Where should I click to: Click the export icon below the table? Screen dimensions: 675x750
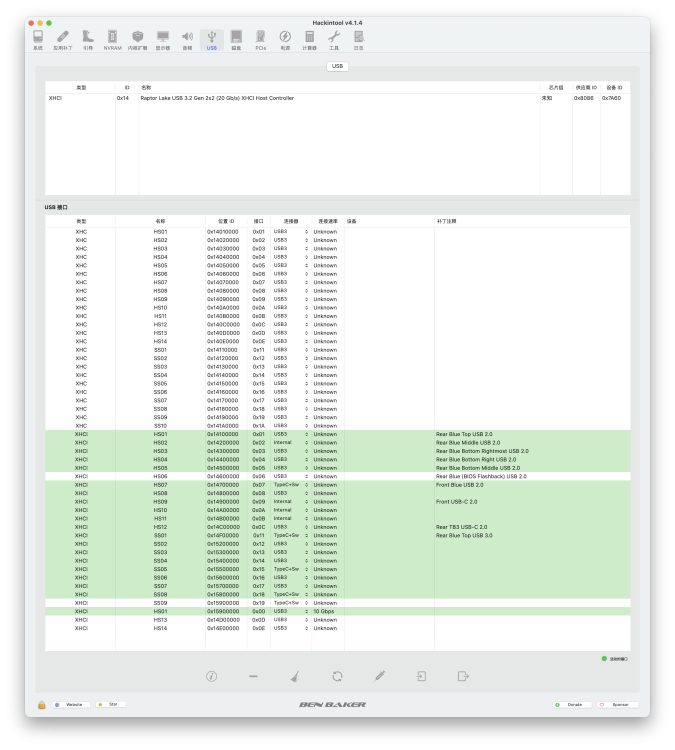(463, 676)
